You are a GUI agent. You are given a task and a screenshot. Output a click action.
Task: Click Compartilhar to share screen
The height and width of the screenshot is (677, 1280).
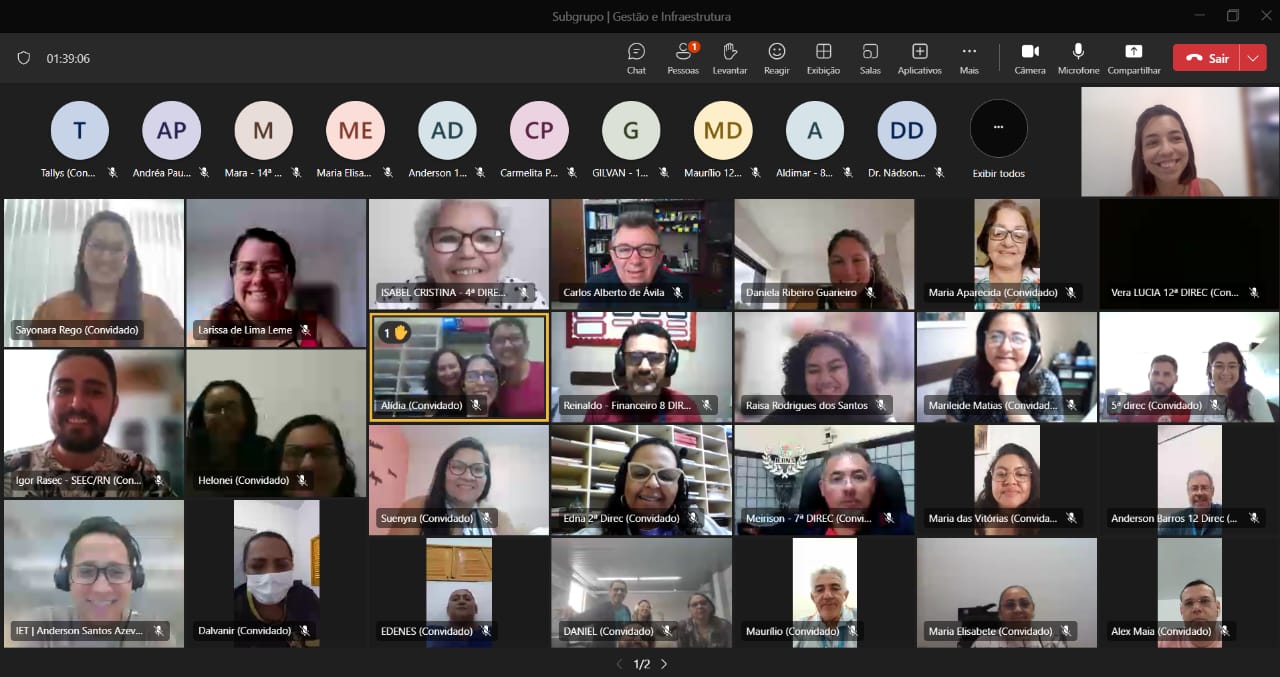coord(1134,58)
